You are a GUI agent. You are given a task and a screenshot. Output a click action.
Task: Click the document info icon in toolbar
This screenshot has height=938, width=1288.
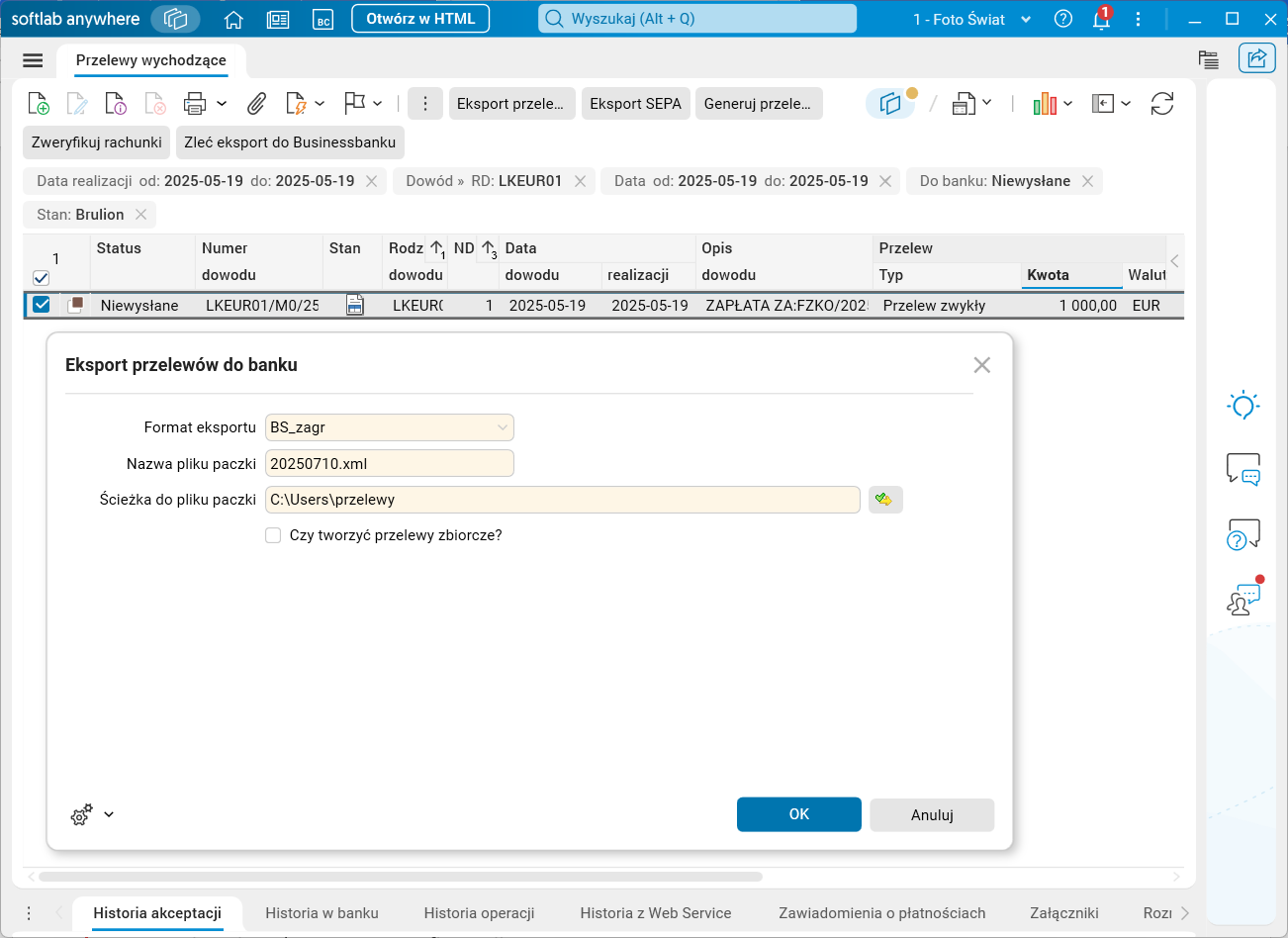(116, 103)
